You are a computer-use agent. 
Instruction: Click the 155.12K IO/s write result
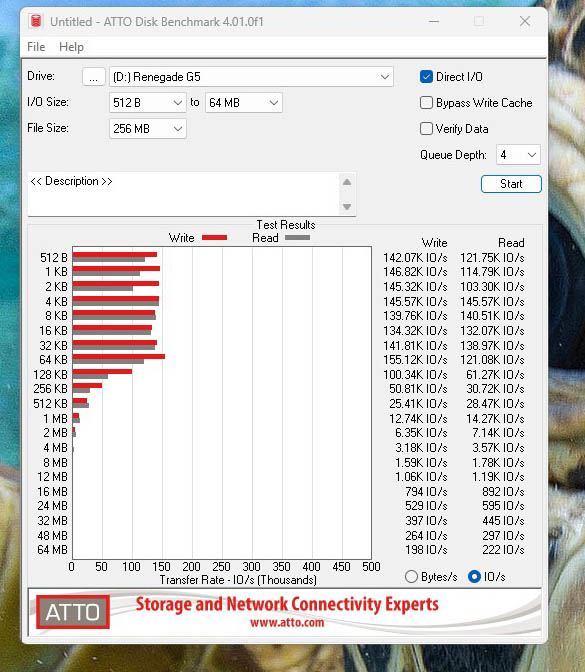point(415,360)
